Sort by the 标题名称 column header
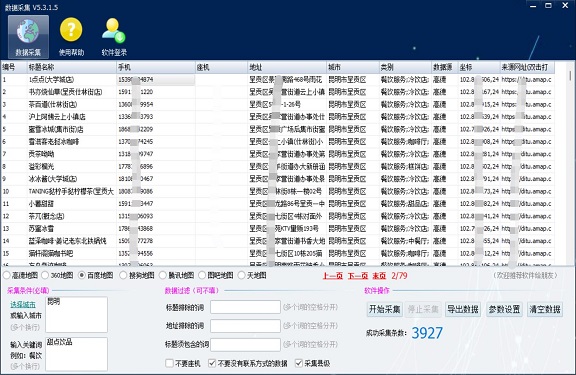 tap(72, 67)
